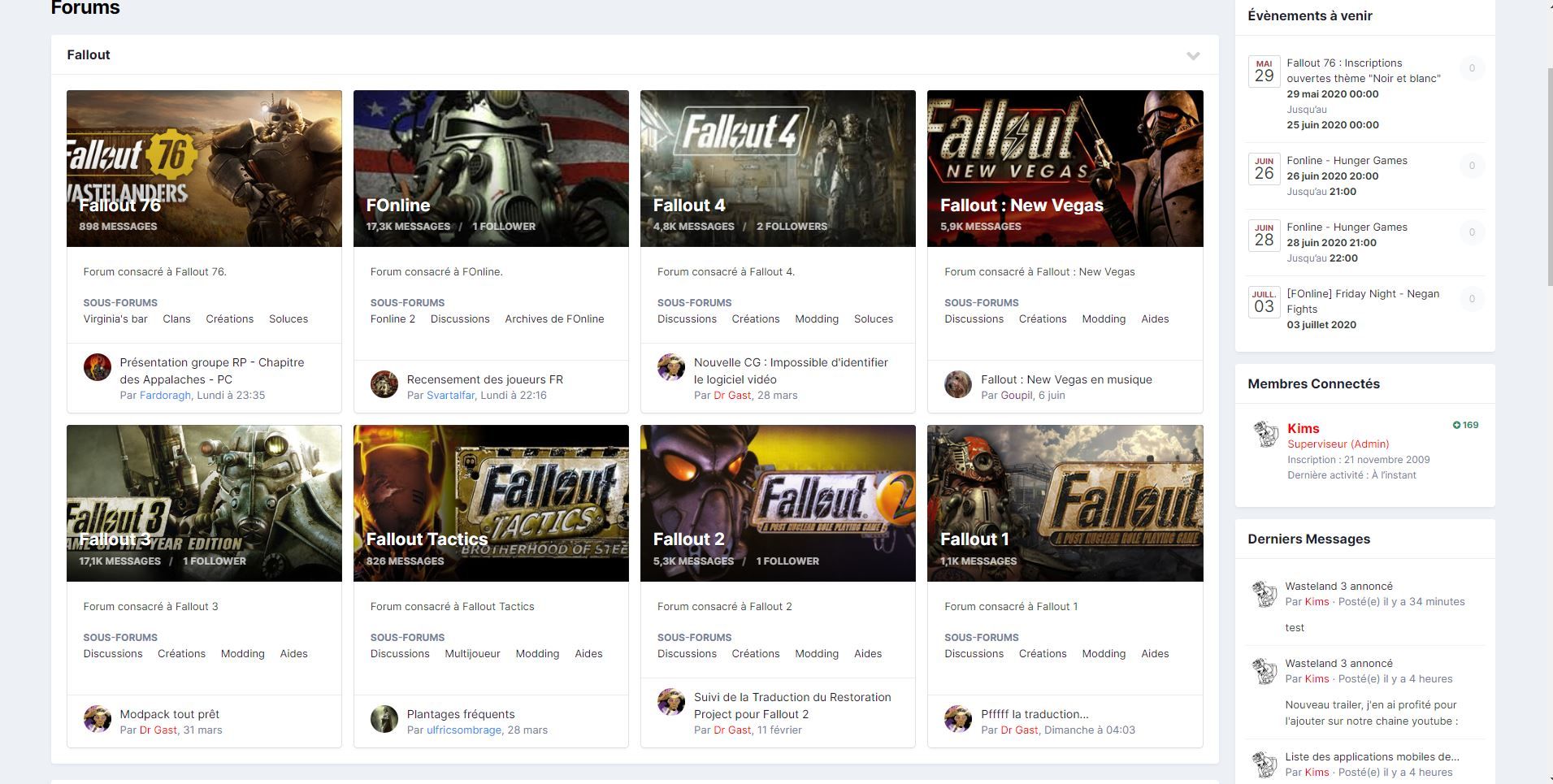The height and width of the screenshot is (784, 1553).
Task: Click comment count bubble for 26 juin Hunger Games
Action: [1472, 166]
